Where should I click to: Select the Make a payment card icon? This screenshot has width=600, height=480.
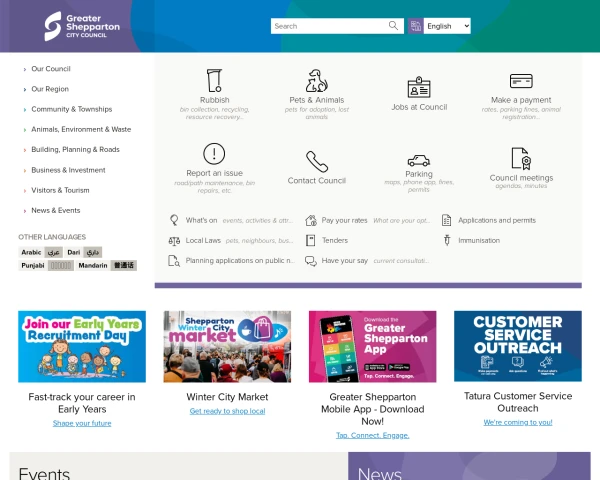521,81
